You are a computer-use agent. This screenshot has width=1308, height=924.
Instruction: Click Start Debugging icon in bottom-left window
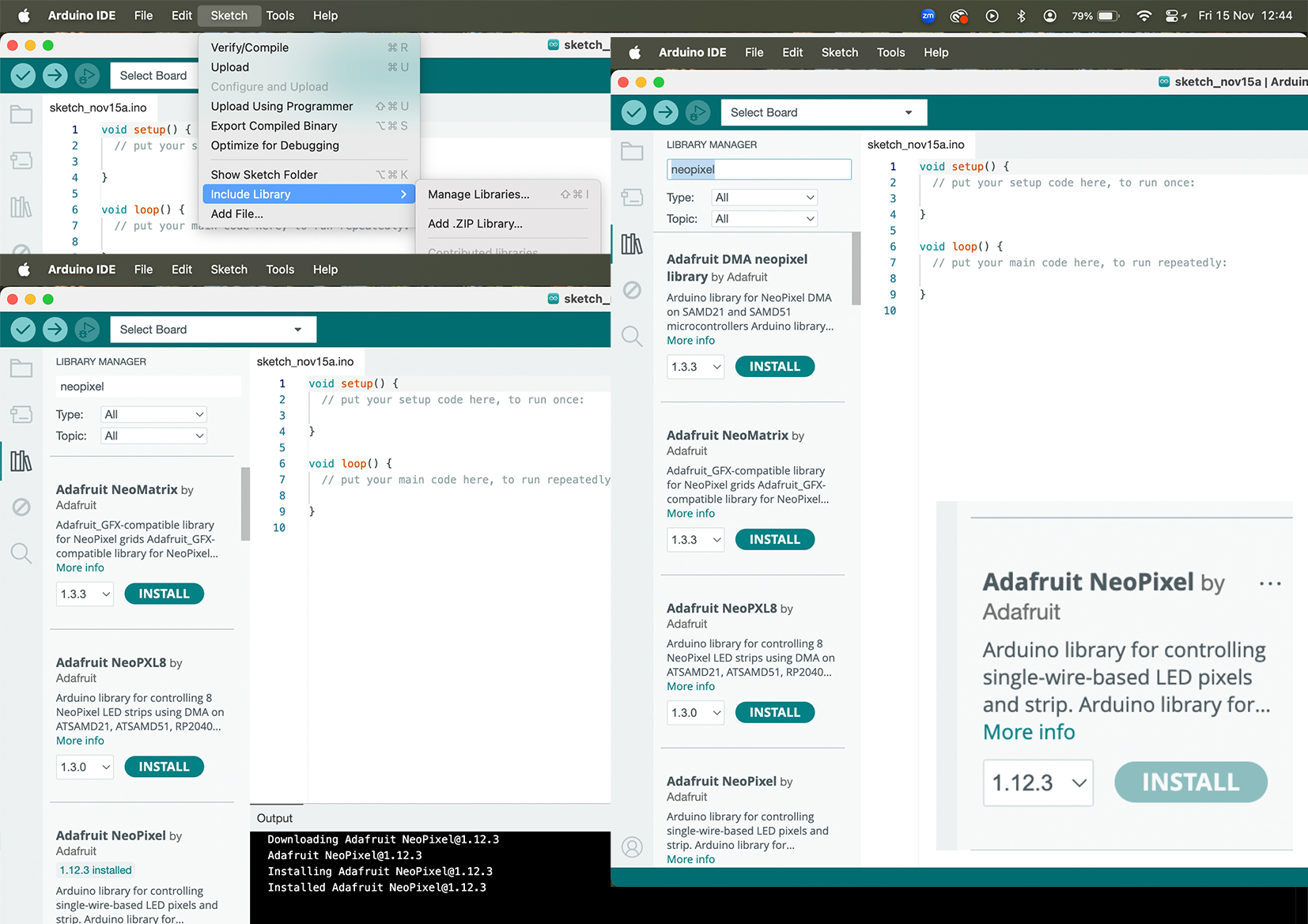(x=87, y=330)
